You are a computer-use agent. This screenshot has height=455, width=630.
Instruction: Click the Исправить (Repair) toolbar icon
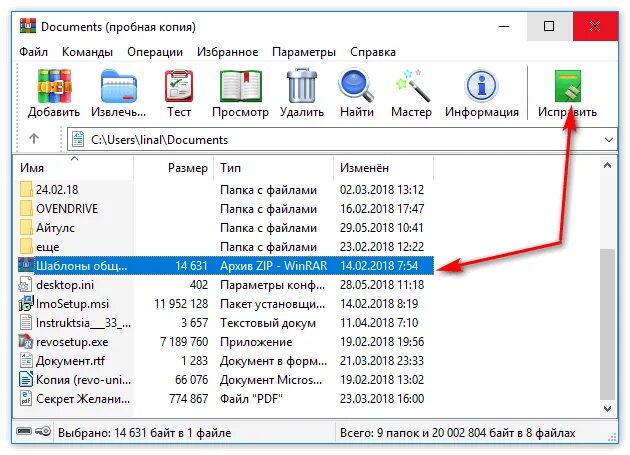click(567, 86)
